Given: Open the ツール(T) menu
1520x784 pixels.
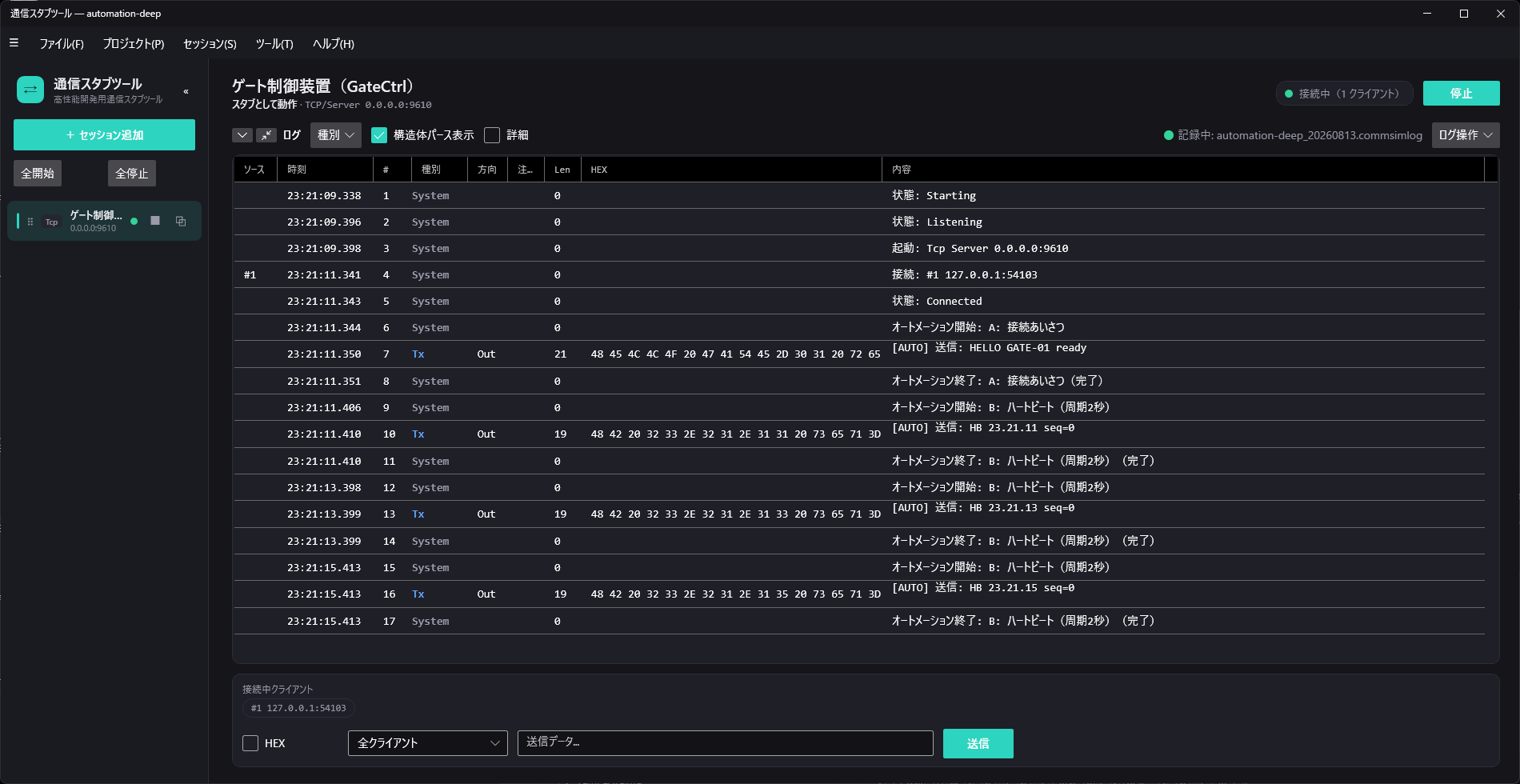Looking at the screenshot, I should [x=274, y=43].
